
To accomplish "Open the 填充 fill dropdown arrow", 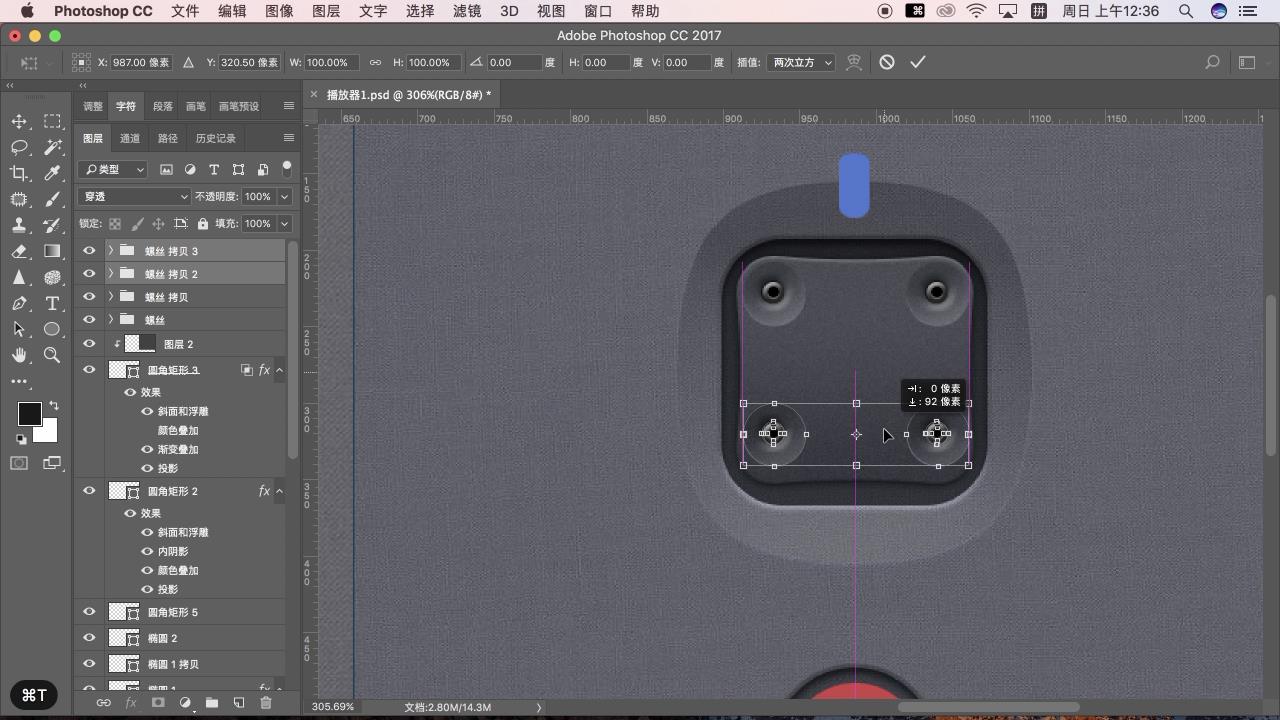I will tap(285, 224).
